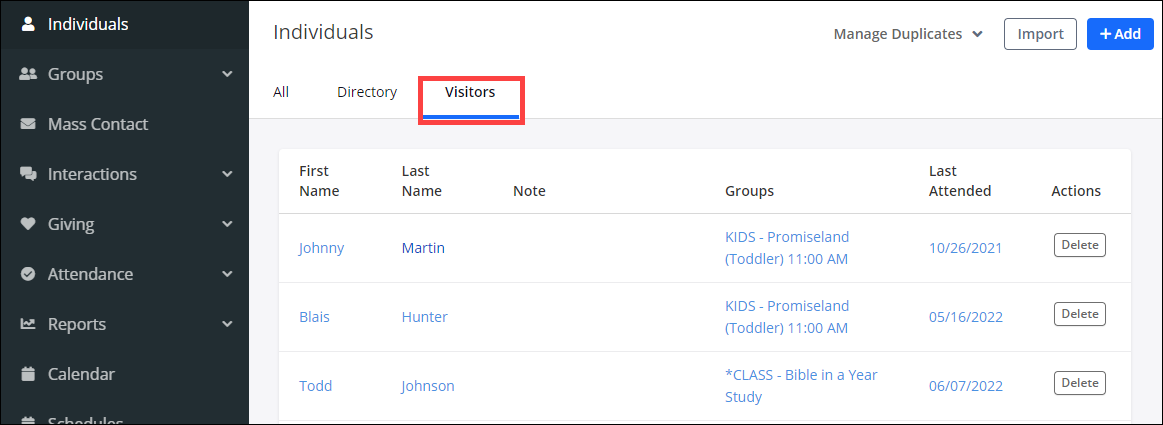Image resolution: width=1163 pixels, height=425 pixels.
Task: Click the Groups people icon
Action: (x=28, y=74)
